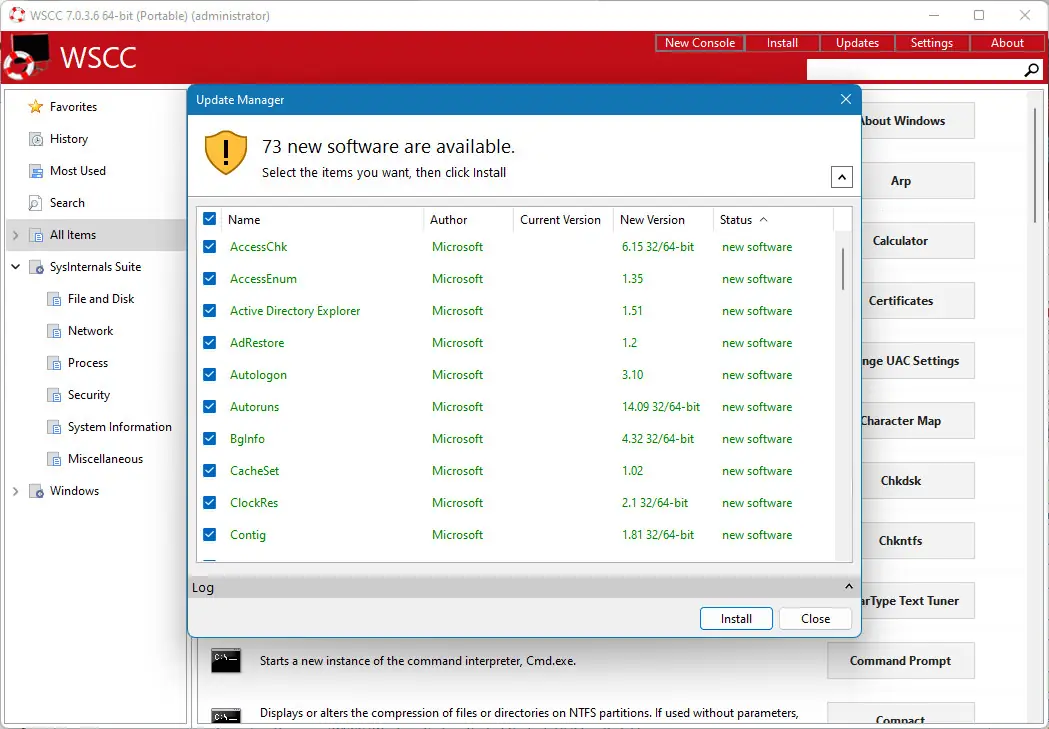Sort the list by Name column
1049x729 pixels.
pyautogui.click(x=323, y=219)
